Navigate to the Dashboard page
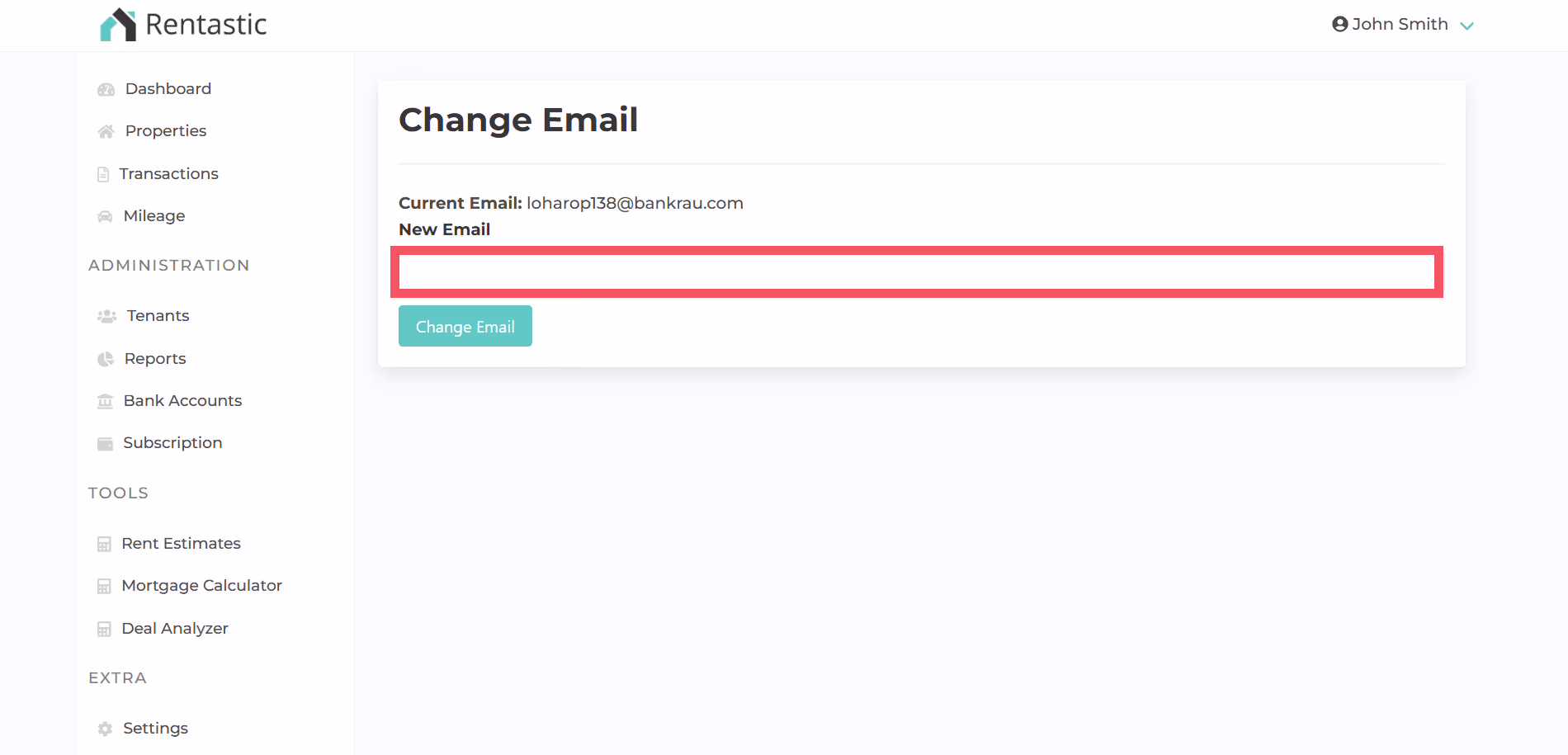 coord(168,88)
